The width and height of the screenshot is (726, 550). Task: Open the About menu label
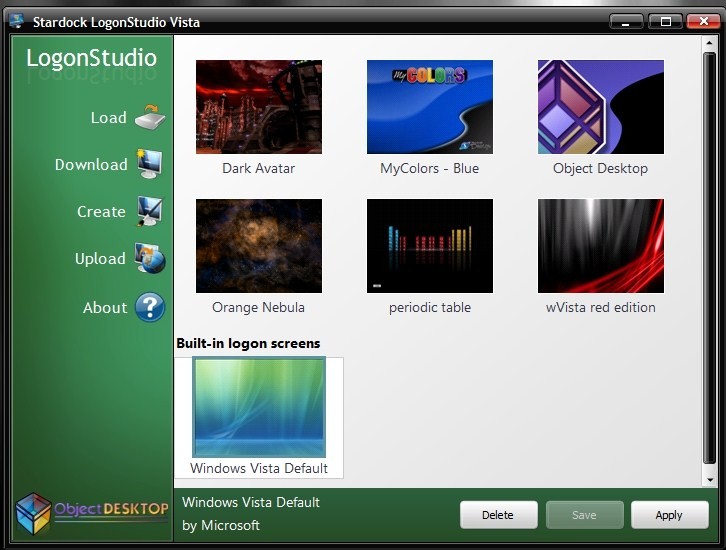(x=105, y=308)
